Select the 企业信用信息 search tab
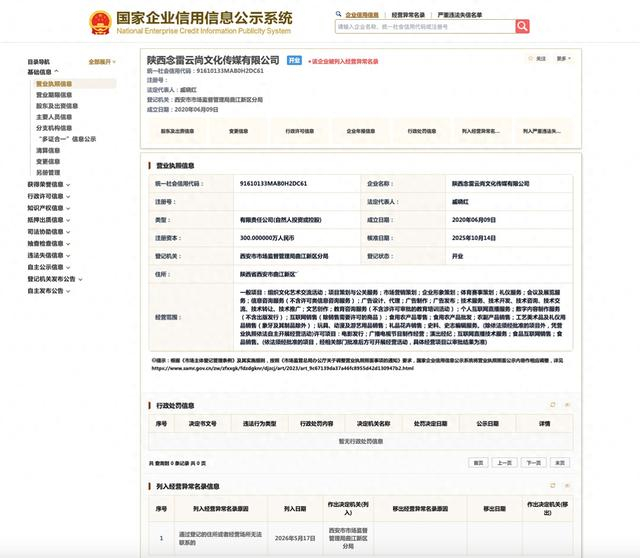 point(362,15)
